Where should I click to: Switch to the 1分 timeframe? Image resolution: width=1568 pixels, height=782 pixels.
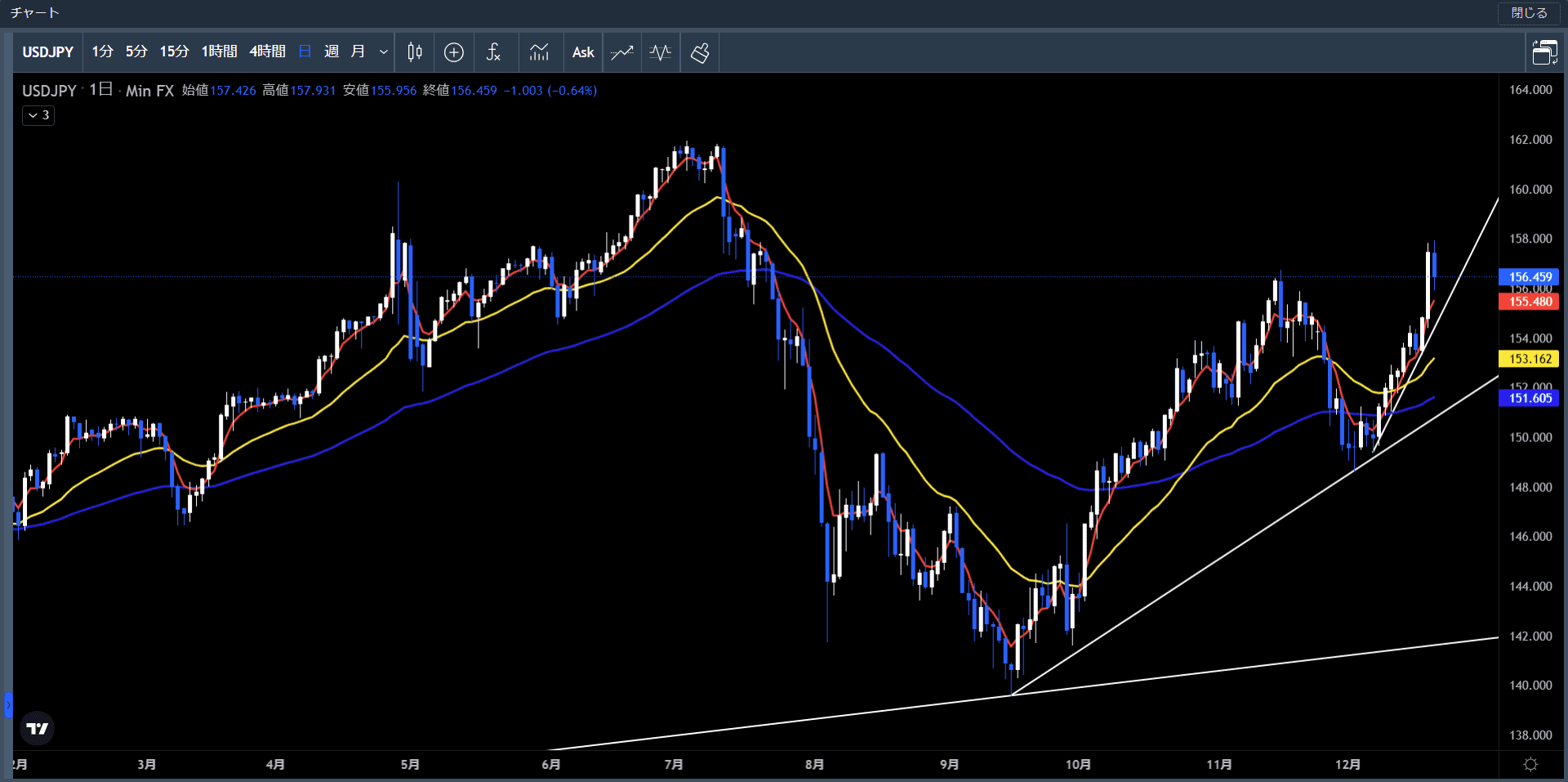point(102,51)
